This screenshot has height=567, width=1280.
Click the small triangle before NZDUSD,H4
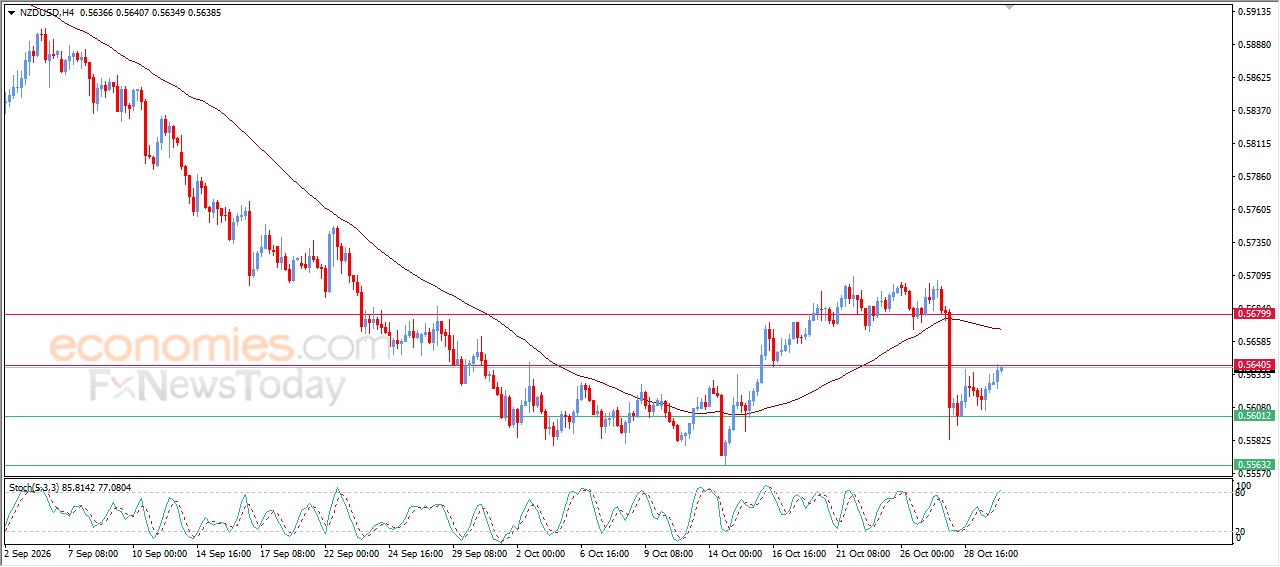[x=11, y=13]
